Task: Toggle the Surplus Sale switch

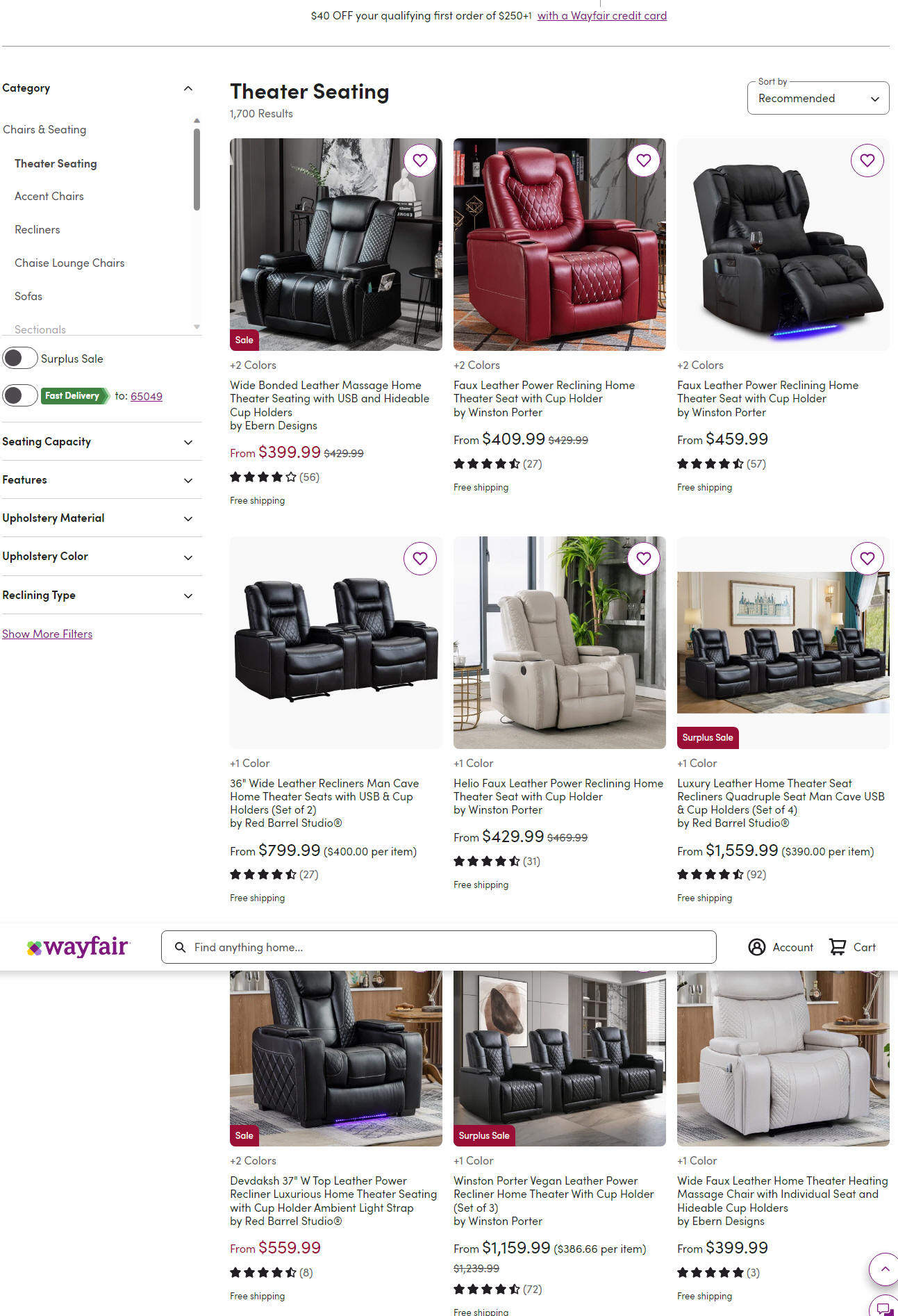Action: pos(20,359)
